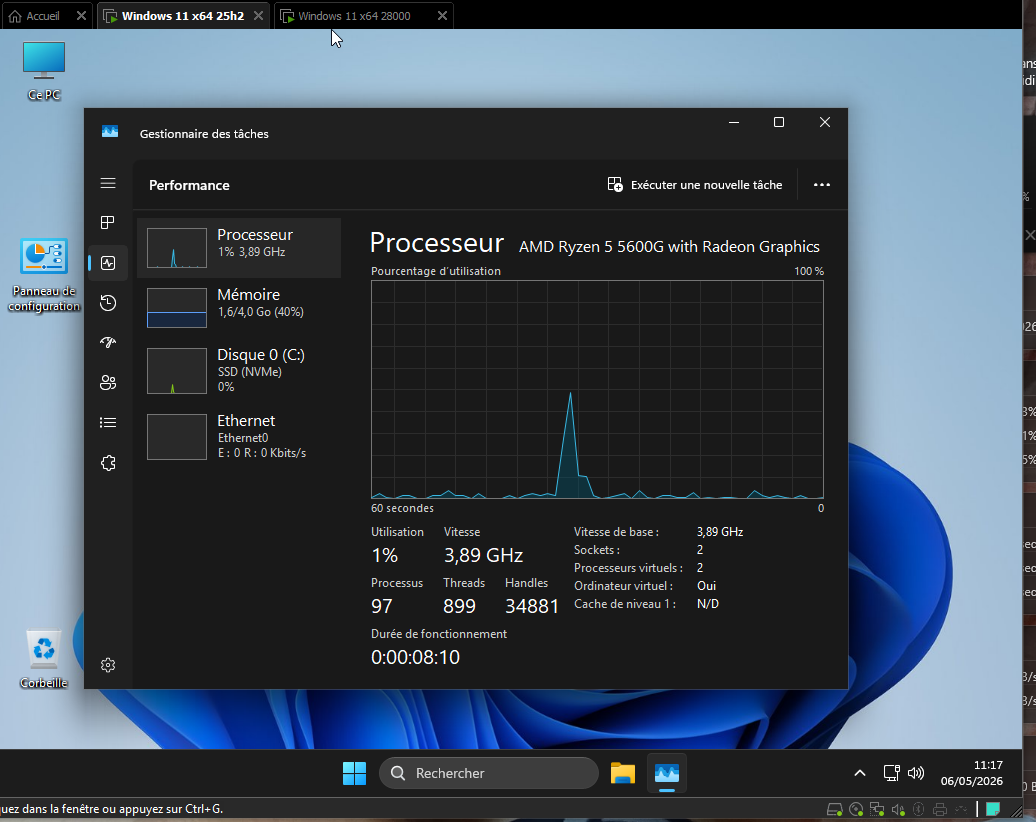
Task: Open Ce PC desktop icon
Action: pyautogui.click(x=44, y=71)
